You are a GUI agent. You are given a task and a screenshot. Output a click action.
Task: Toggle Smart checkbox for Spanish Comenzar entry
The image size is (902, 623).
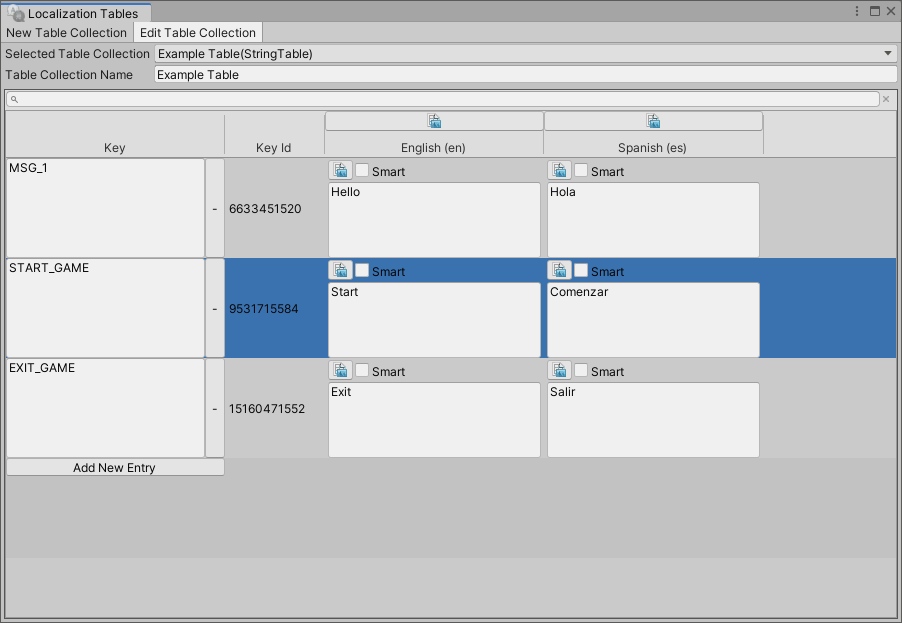click(581, 271)
